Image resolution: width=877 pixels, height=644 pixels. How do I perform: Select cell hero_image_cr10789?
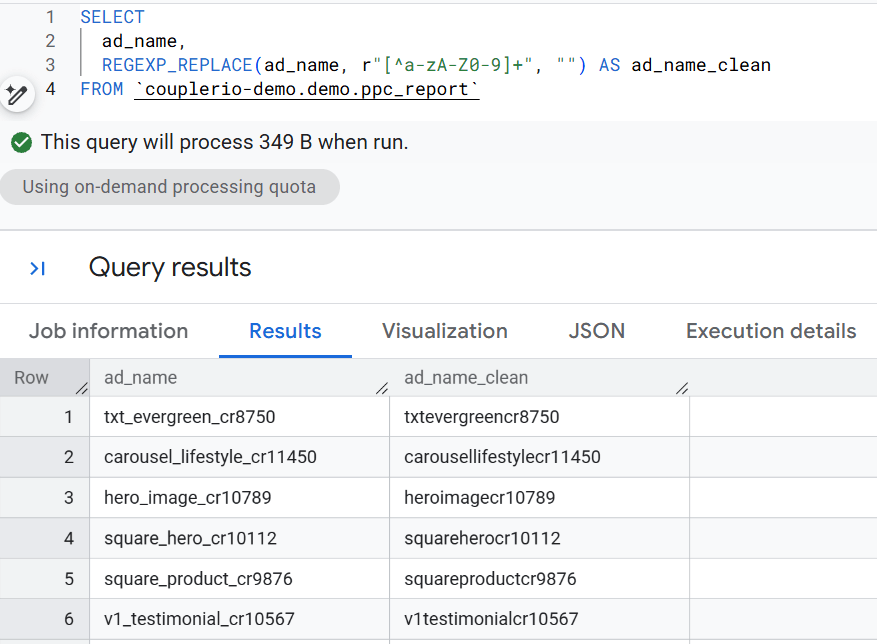(239, 497)
